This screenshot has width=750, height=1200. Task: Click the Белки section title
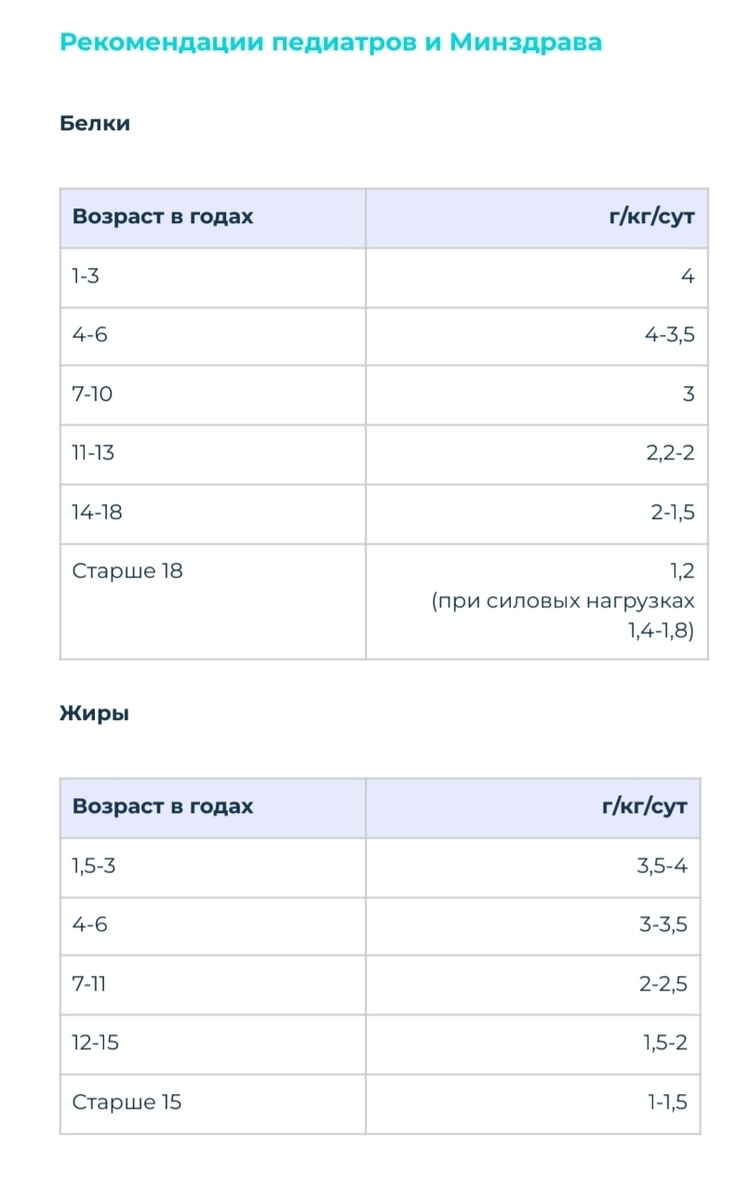click(95, 124)
